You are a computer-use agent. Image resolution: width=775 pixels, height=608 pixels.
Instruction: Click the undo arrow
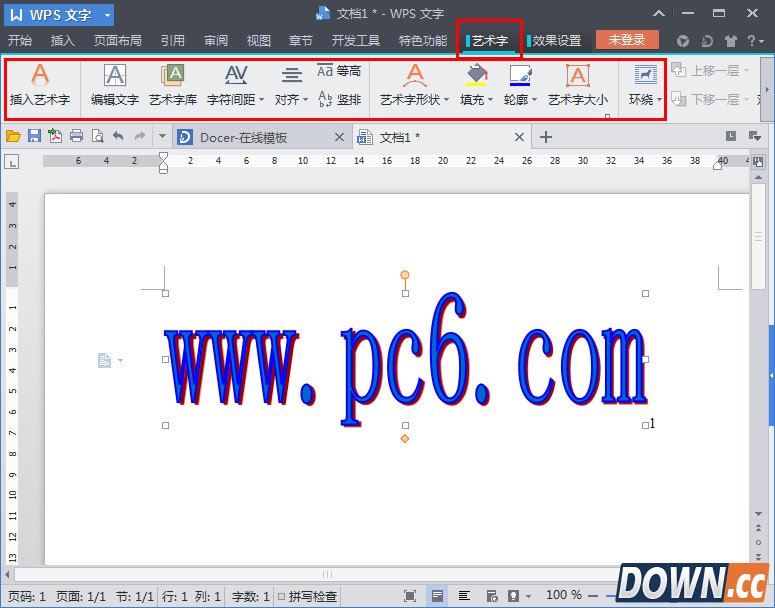118,136
